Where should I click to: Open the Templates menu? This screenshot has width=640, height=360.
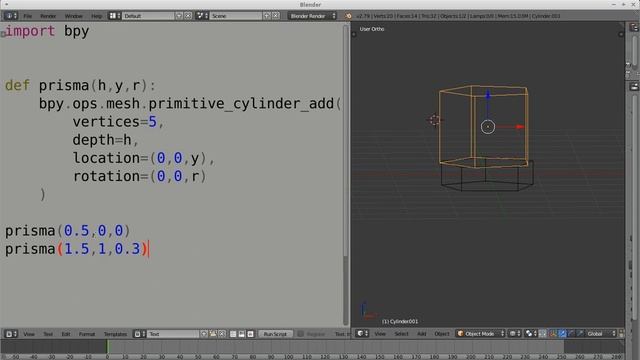(115, 334)
